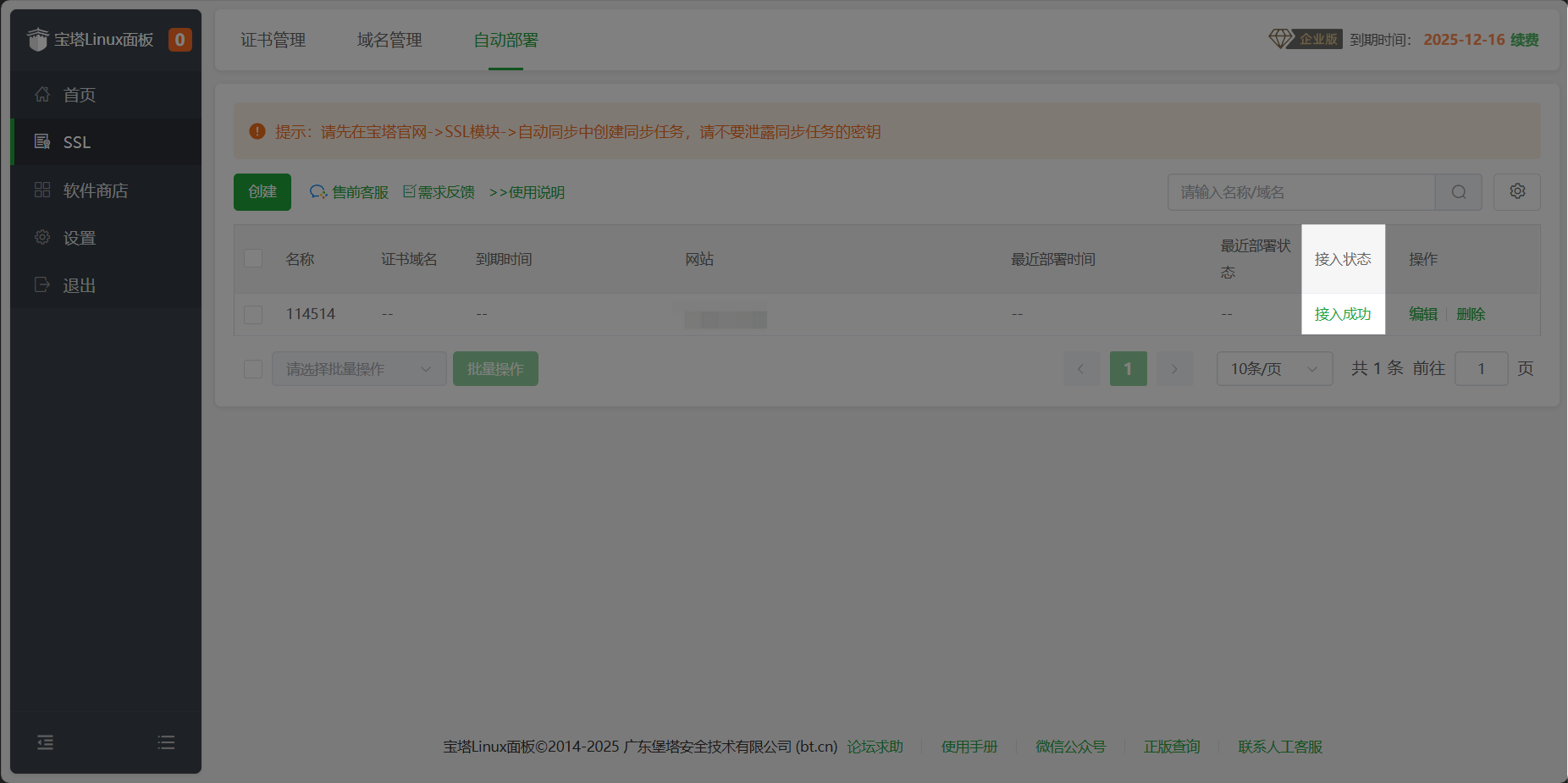The width and height of the screenshot is (1568, 783).
Task: Expand the batch operation select dropdown
Action: tap(358, 369)
